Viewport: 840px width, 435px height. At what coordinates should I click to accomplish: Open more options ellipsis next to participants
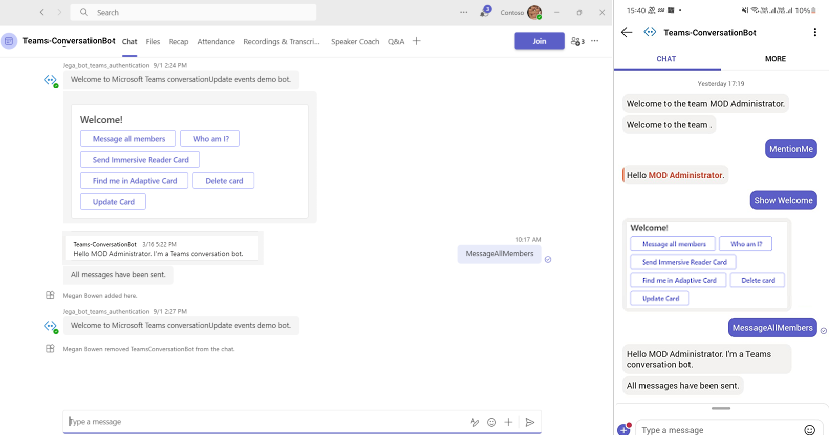595,41
